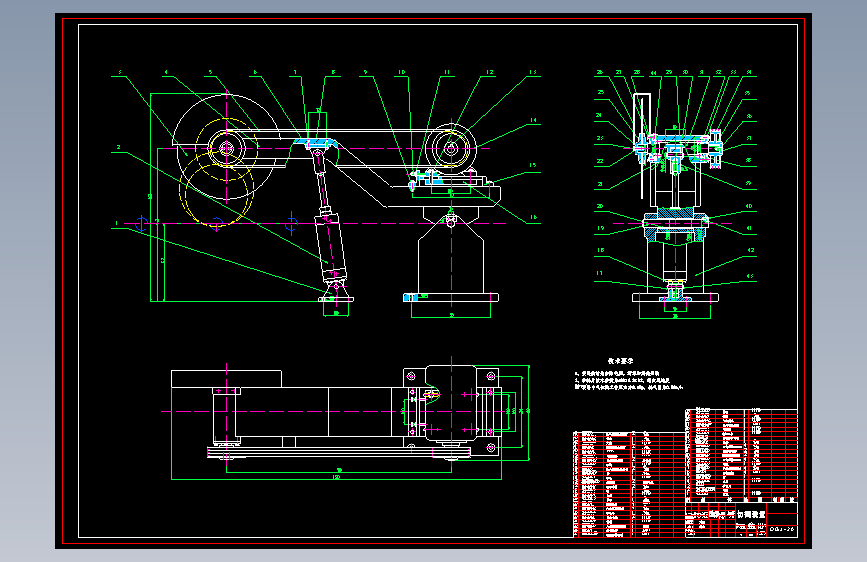Screen dimensions: 867x562
Task: Click part callout number 20 left of side view
Action: click(x=600, y=206)
